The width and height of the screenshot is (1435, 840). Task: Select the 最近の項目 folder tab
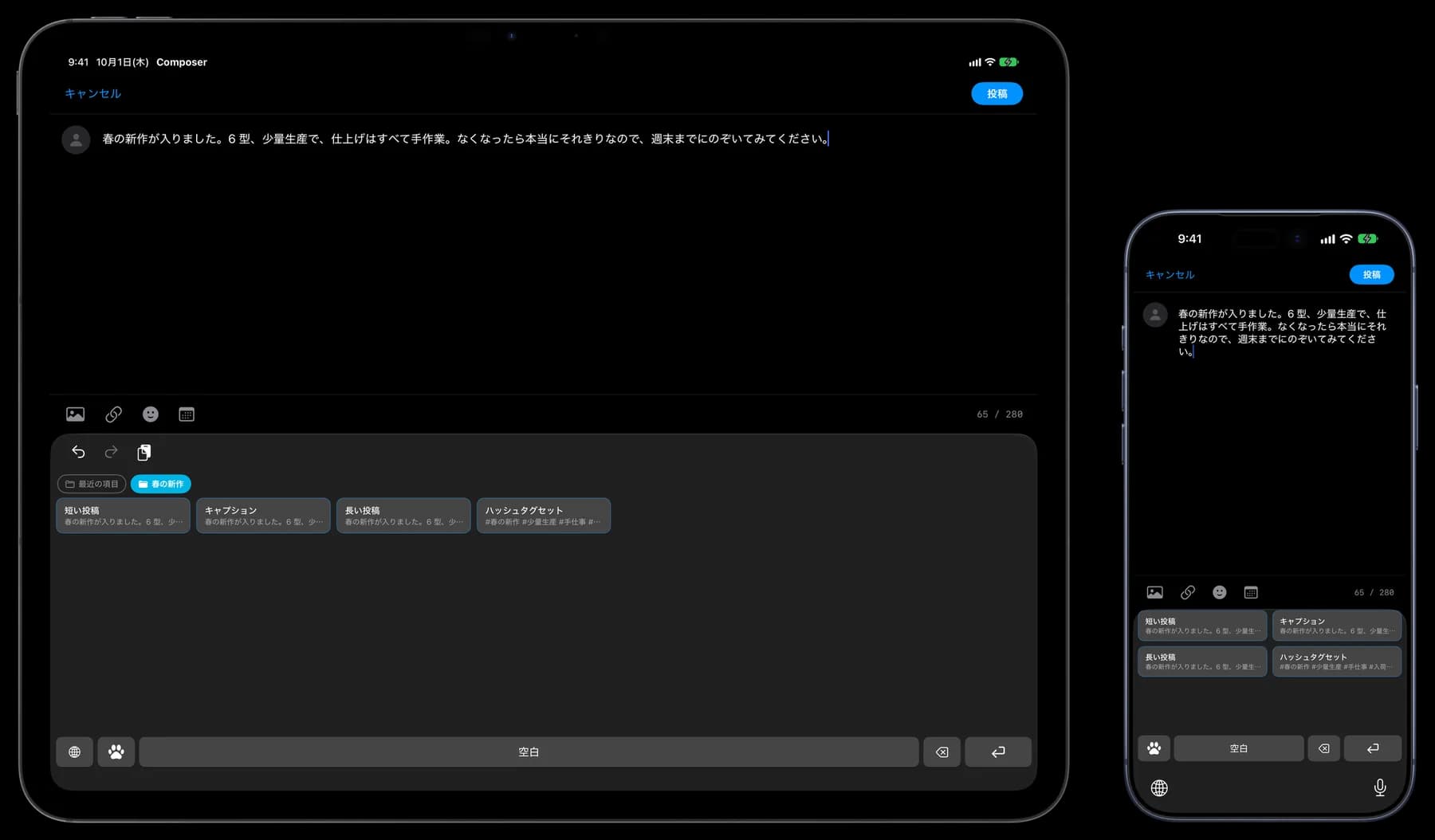[92, 484]
